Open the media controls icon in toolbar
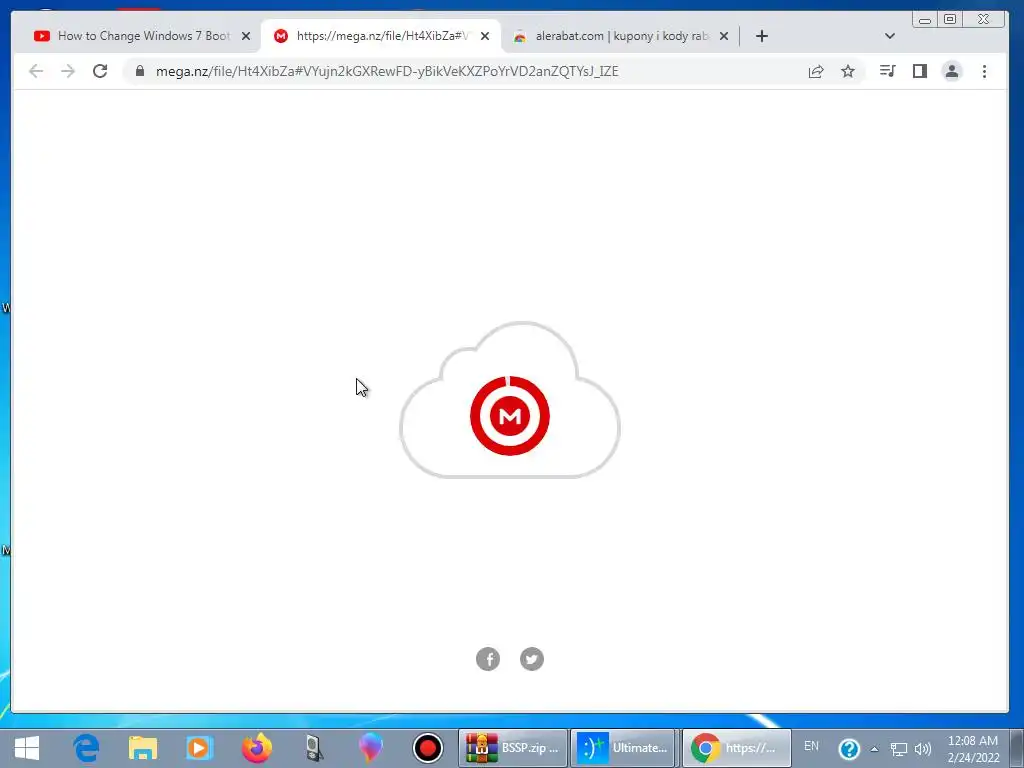This screenshot has height=768, width=1024. 888,71
